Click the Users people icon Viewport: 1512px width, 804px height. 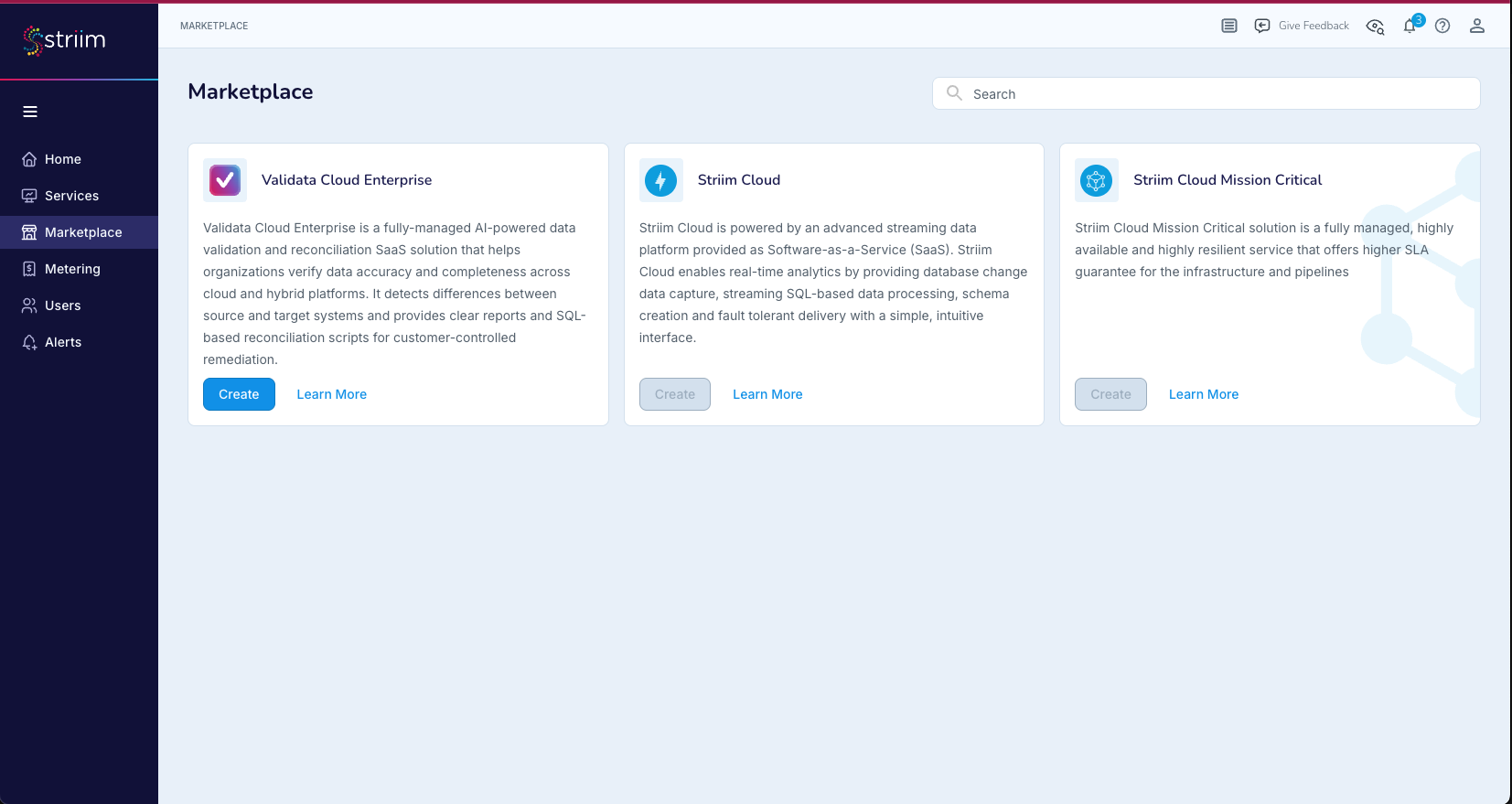click(29, 306)
